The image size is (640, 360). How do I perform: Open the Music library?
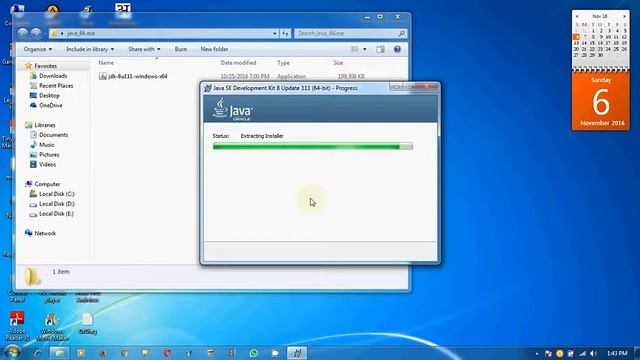[42, 145]
